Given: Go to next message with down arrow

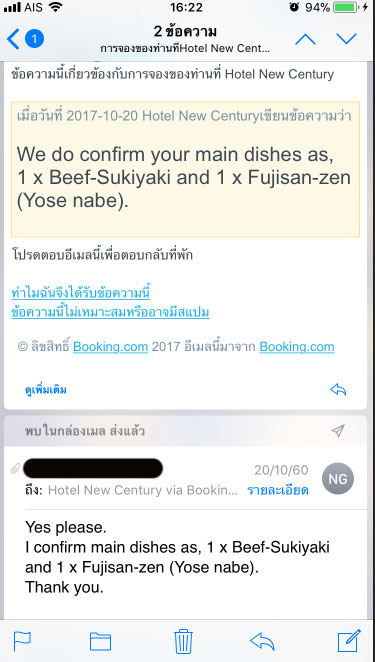Looking at the screenshot, I should click(346, 39).
